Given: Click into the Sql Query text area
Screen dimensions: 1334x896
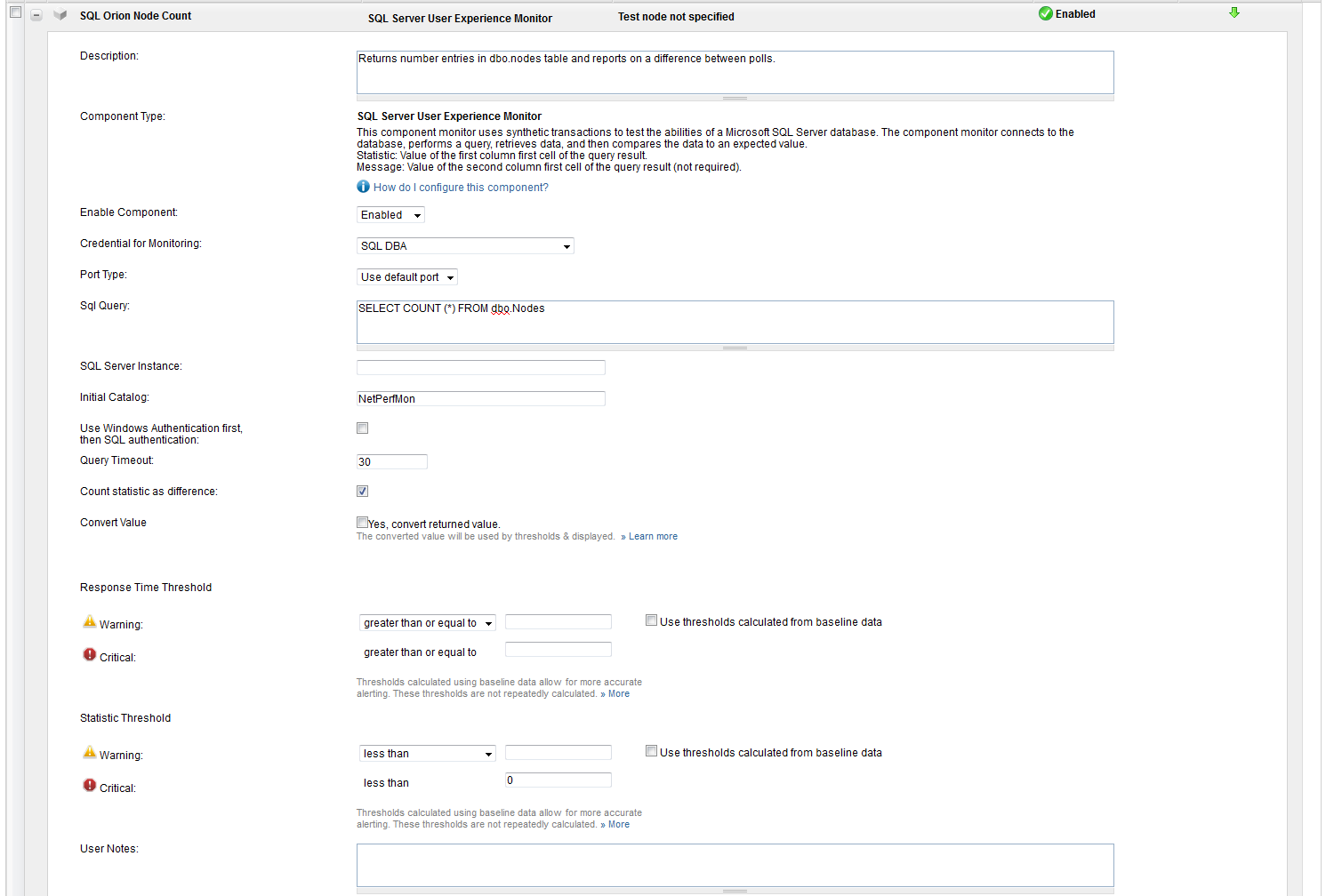Looking at the screenshot, I should (735, 322).
